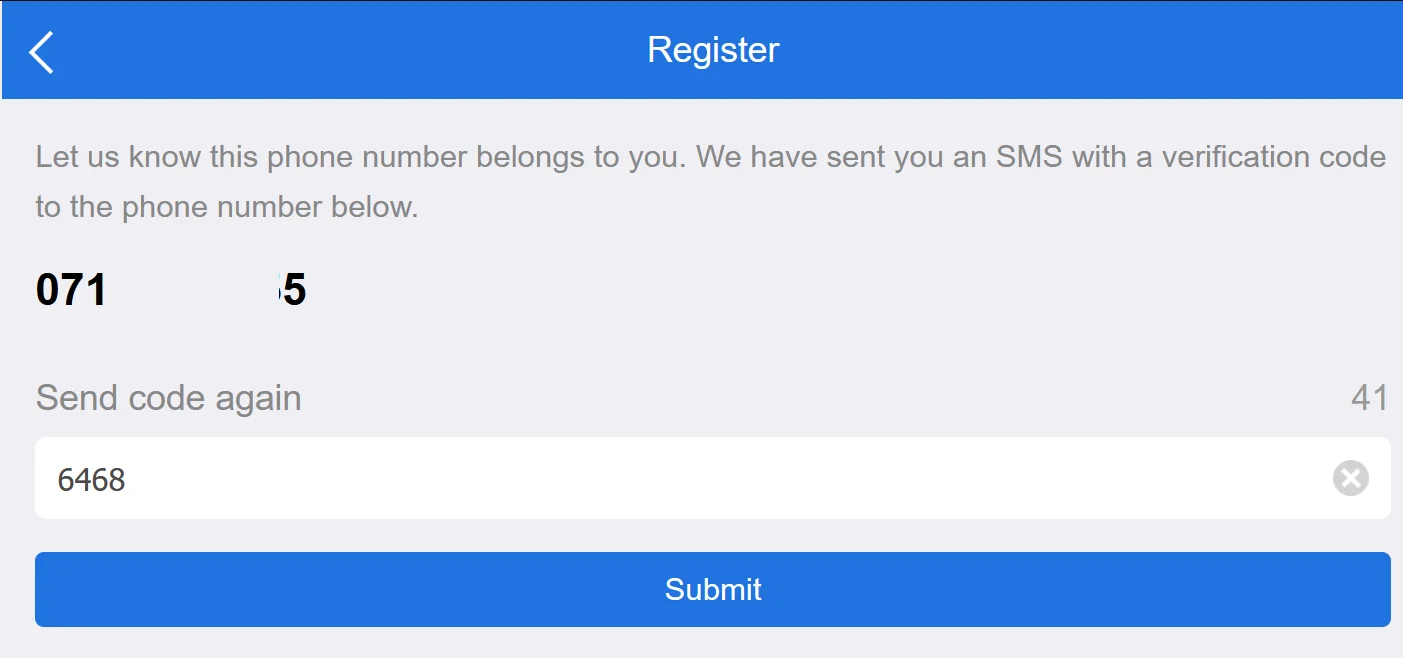Select the displayed phone number starting 071
The width and height of the screenshot is (1403, 658).
coord(171,291)
